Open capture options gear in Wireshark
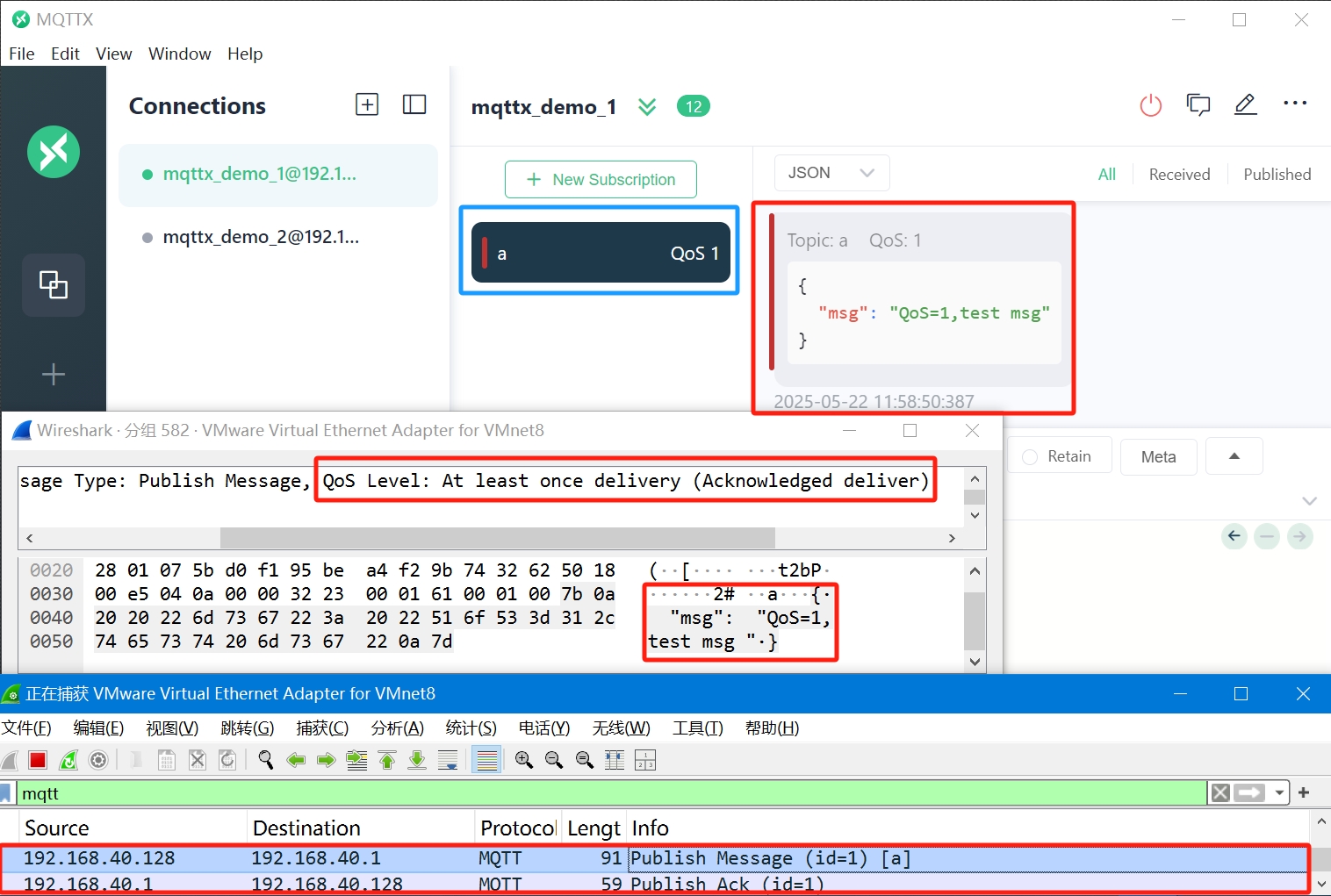1331x896 pixels. (99, 760)
